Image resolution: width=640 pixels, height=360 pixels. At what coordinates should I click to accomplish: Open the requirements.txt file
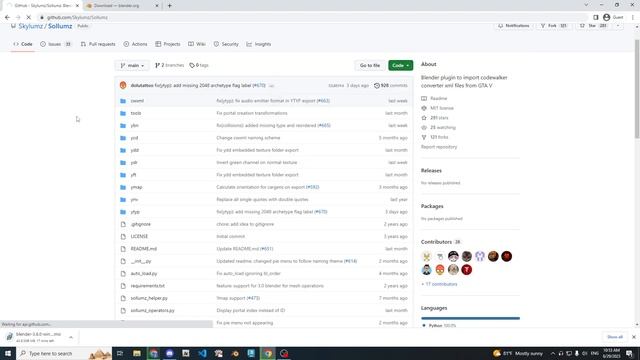point(148,286)
